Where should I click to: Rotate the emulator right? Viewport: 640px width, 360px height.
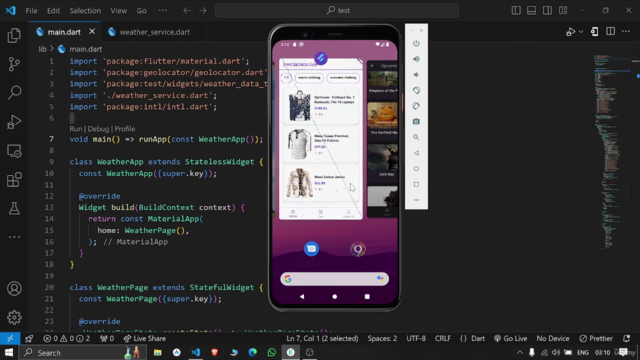pos(416,106)
